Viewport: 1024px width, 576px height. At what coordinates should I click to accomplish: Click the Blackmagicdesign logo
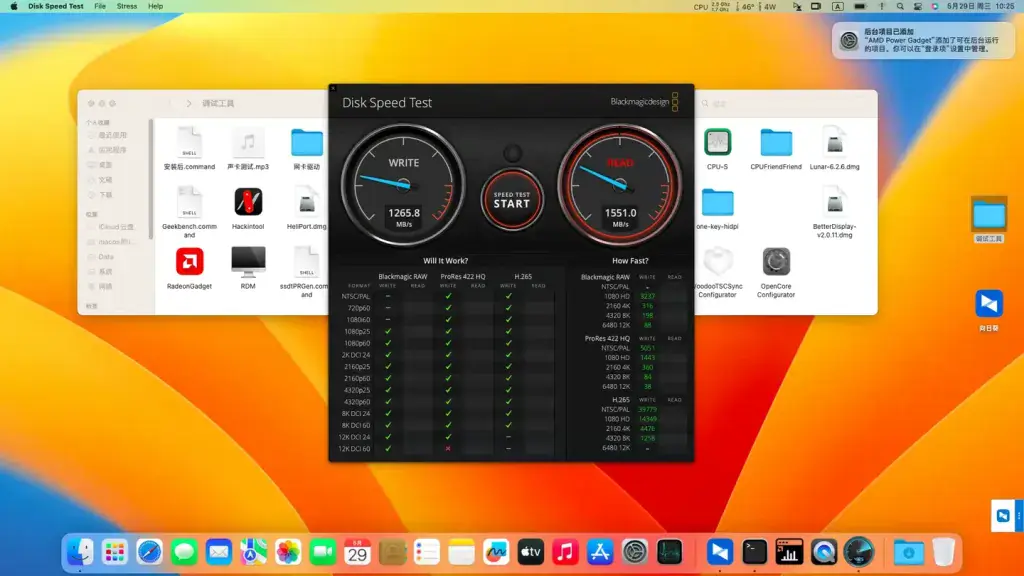645,102
